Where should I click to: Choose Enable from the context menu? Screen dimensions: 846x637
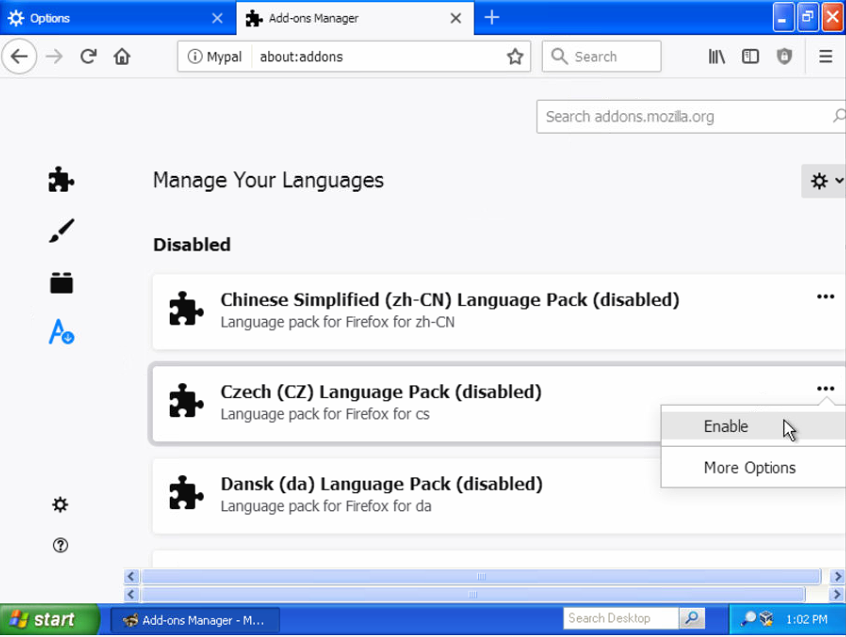[753, 426]
